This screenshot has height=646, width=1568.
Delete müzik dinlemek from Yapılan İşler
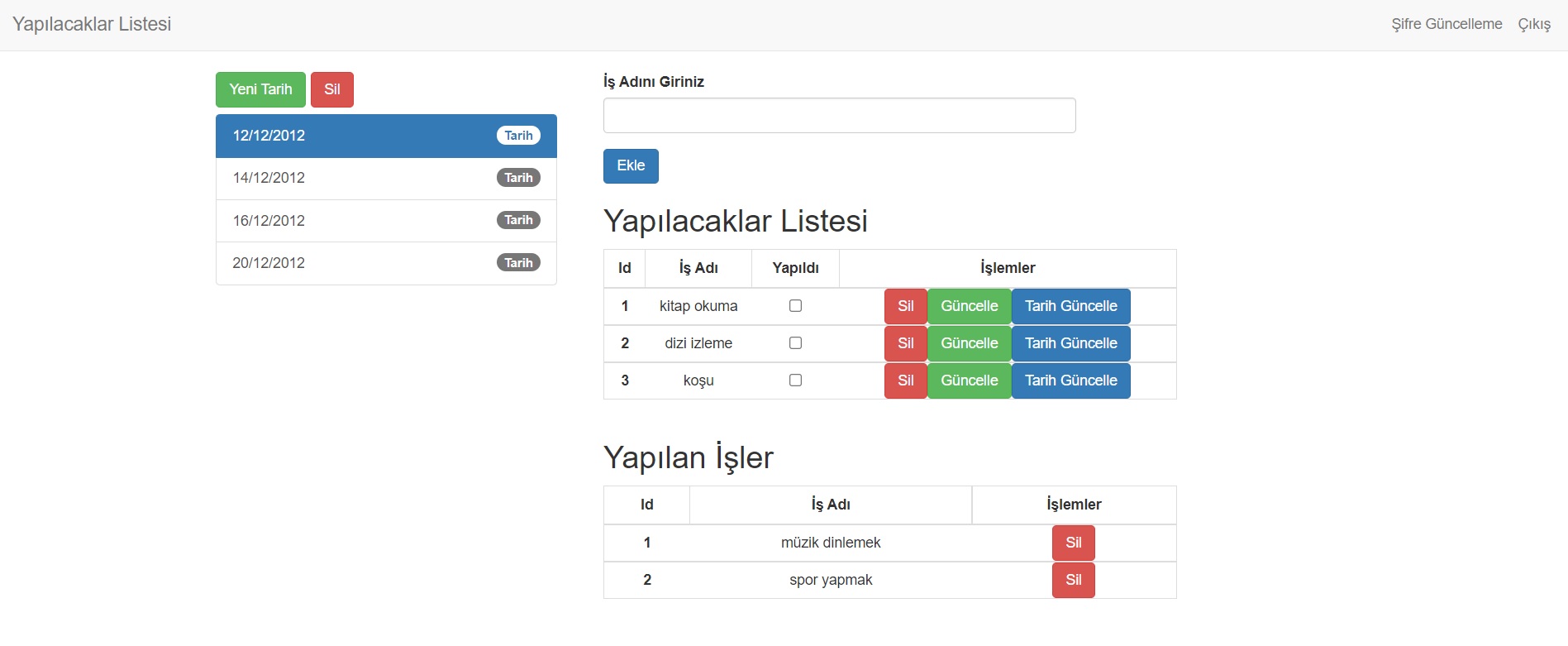point(1072,543)
